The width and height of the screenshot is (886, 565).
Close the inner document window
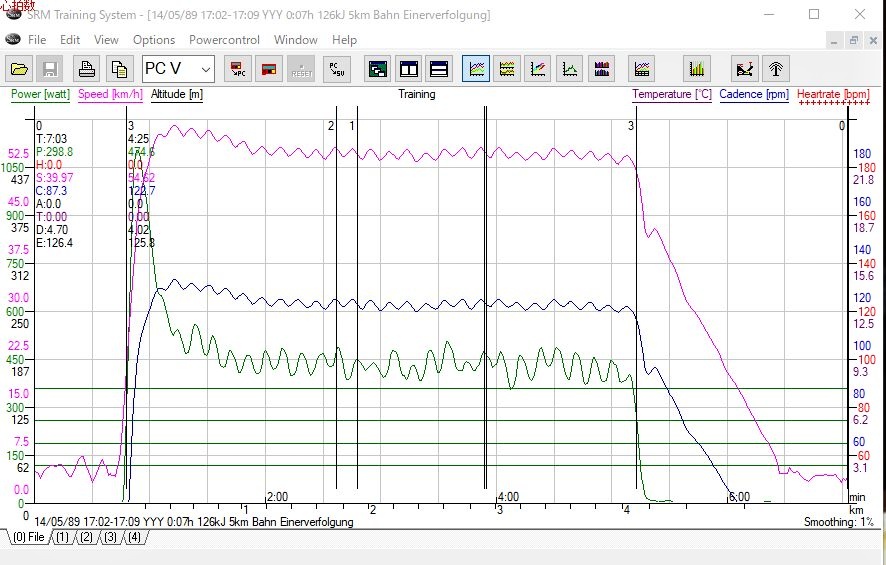[873, 41]
